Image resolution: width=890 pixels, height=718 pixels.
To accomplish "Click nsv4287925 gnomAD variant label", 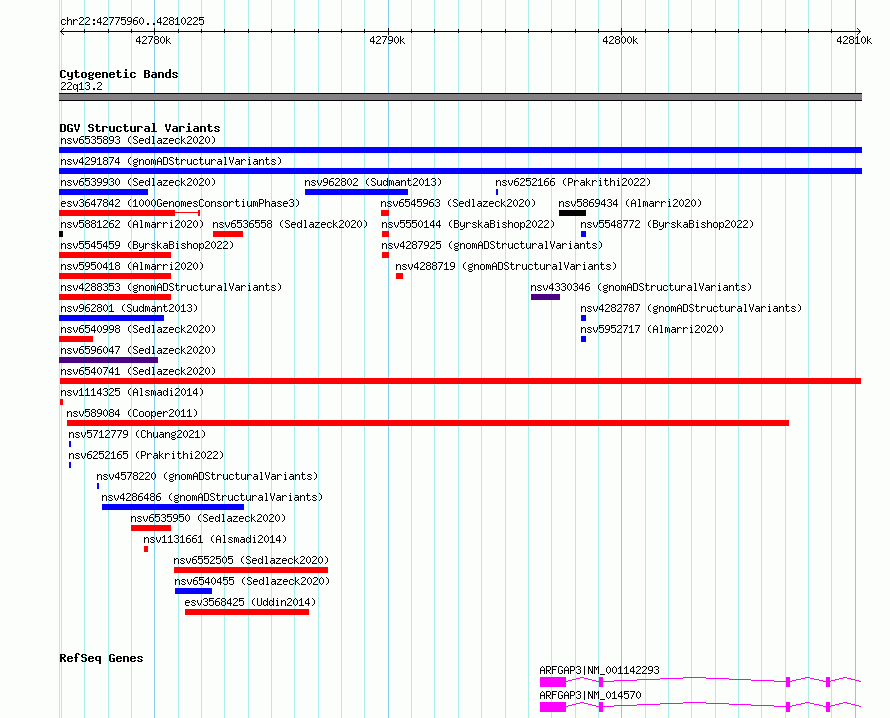I will (492, 245).
